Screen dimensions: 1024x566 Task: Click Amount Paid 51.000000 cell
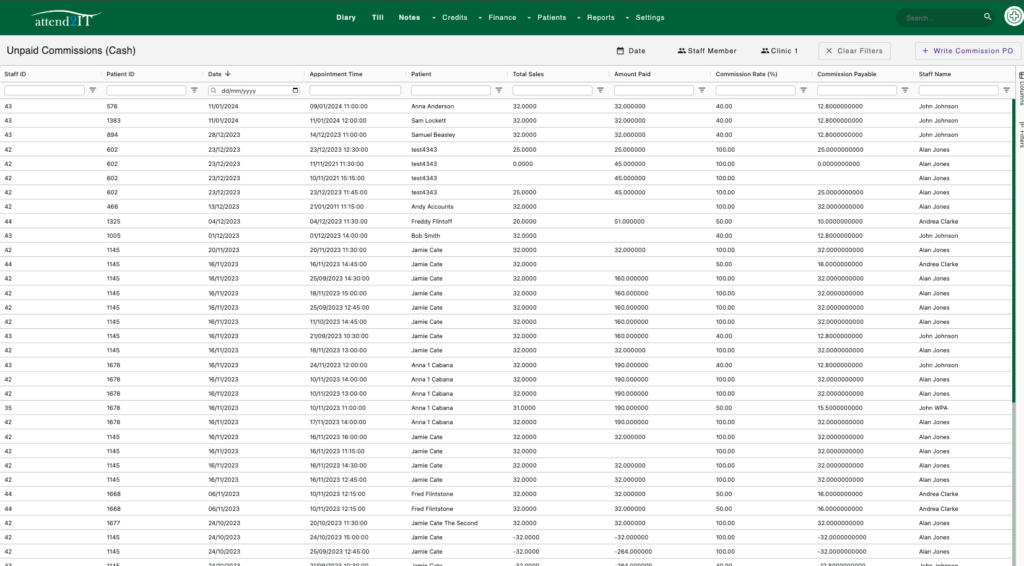pos(630,221)
